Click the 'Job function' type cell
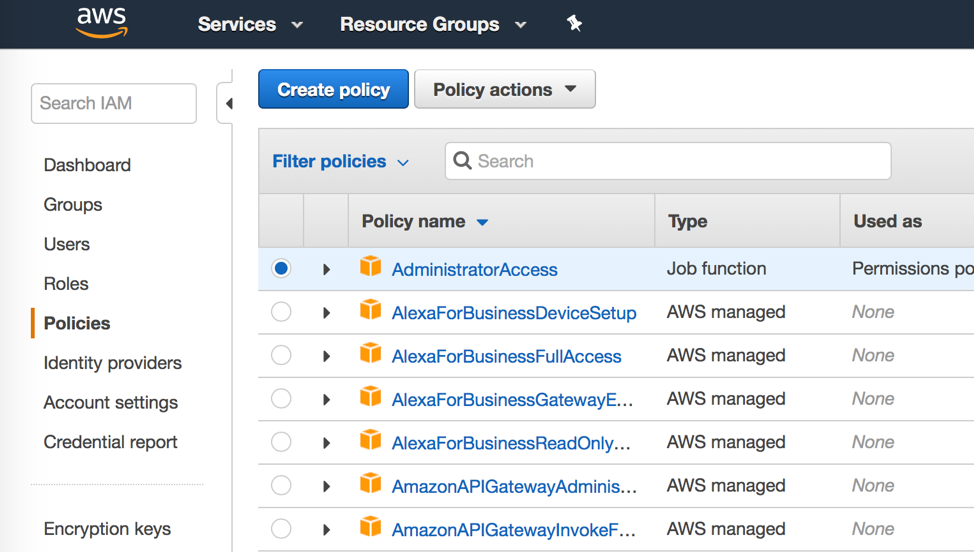The height and width of the screenshot is (552, 974). 716,269
